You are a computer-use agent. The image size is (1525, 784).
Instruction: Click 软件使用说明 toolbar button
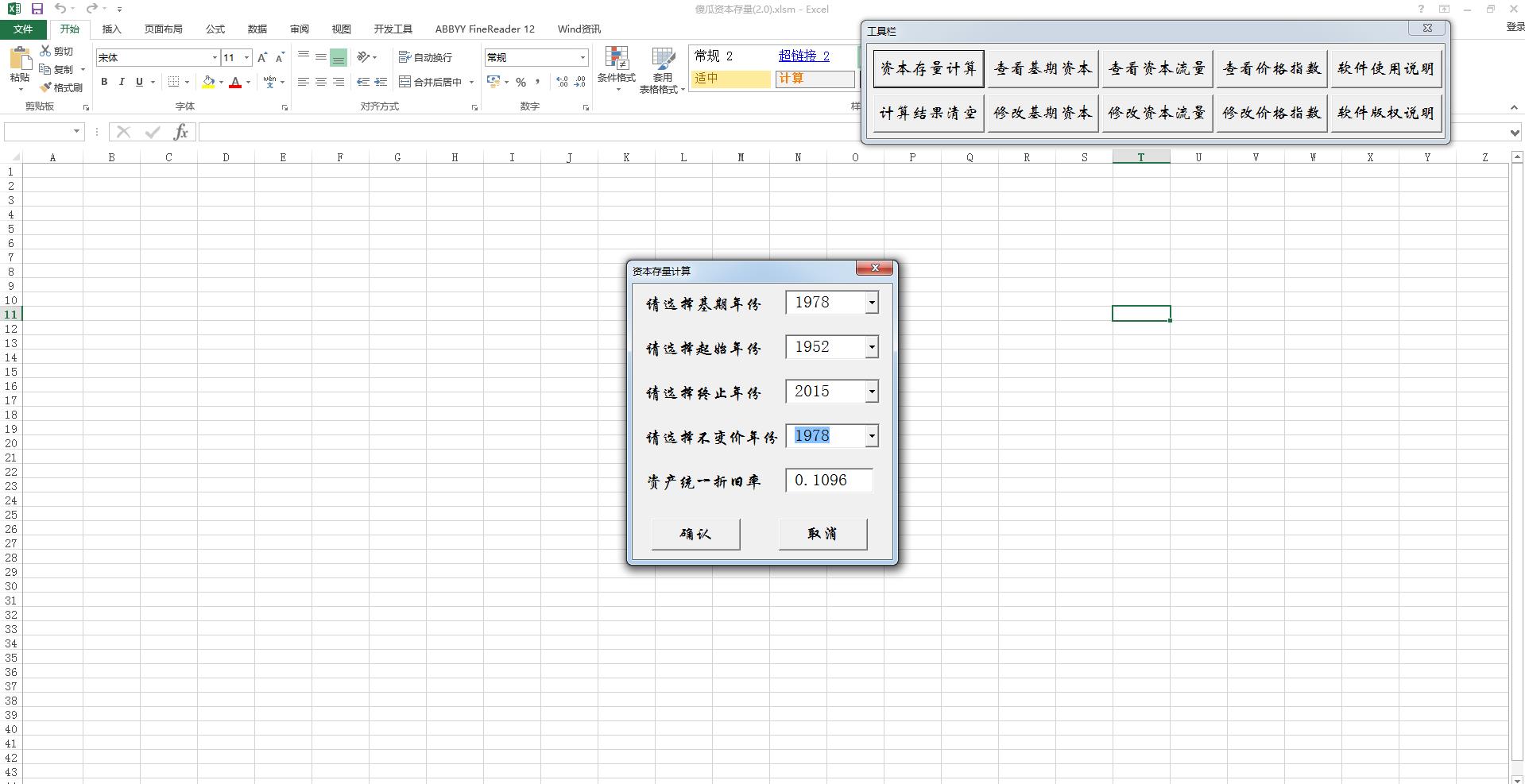(1386, 68)
